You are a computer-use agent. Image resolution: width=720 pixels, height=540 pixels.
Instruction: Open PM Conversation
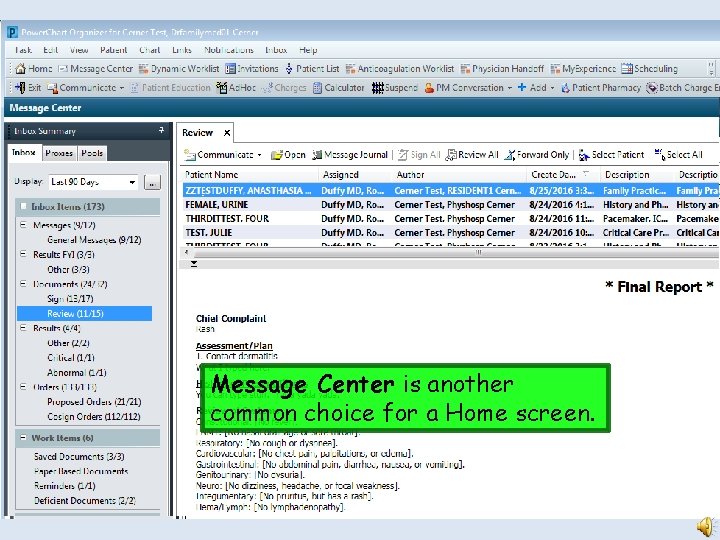tap(464, 88)
